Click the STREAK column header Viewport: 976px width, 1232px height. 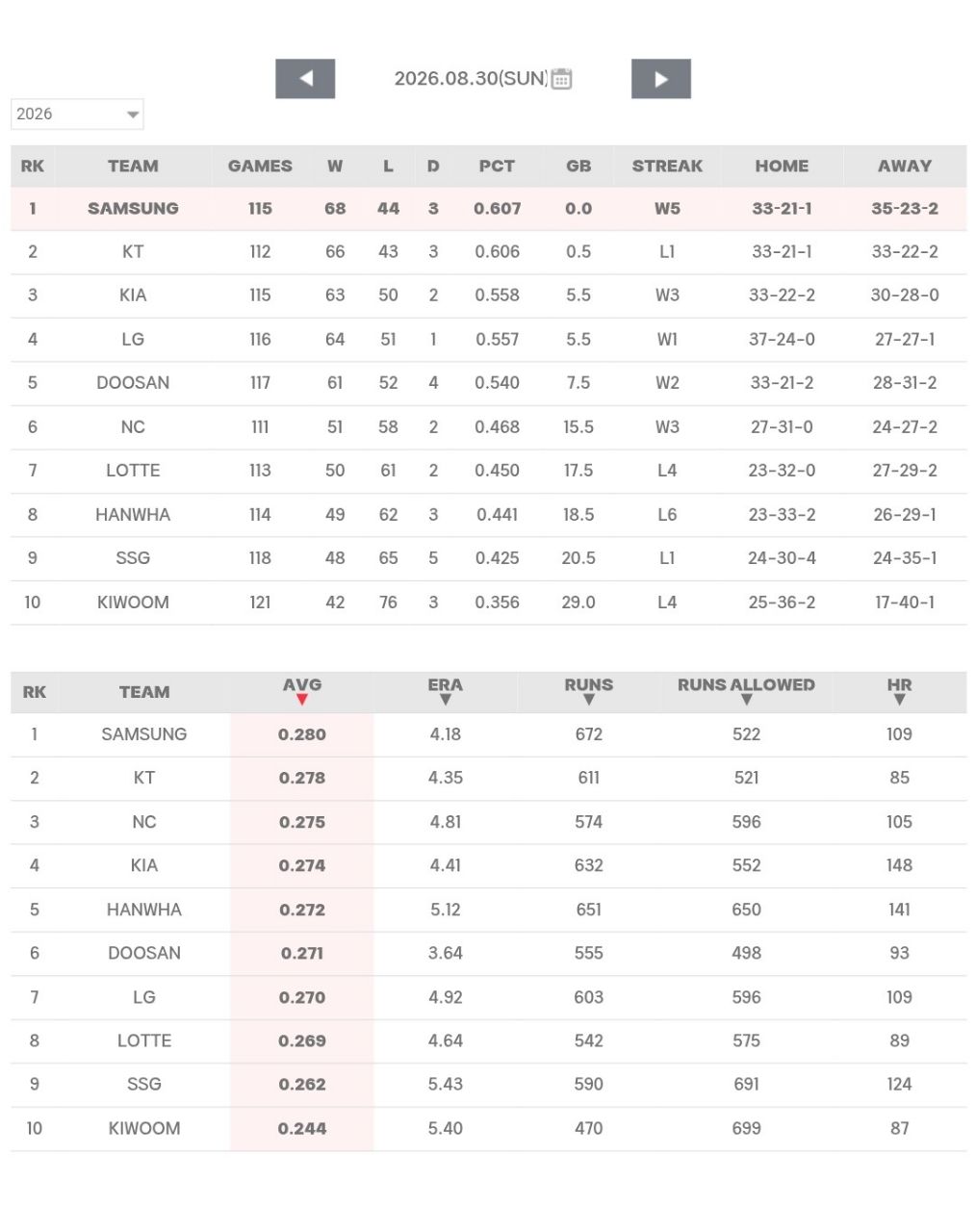point(667,166)
